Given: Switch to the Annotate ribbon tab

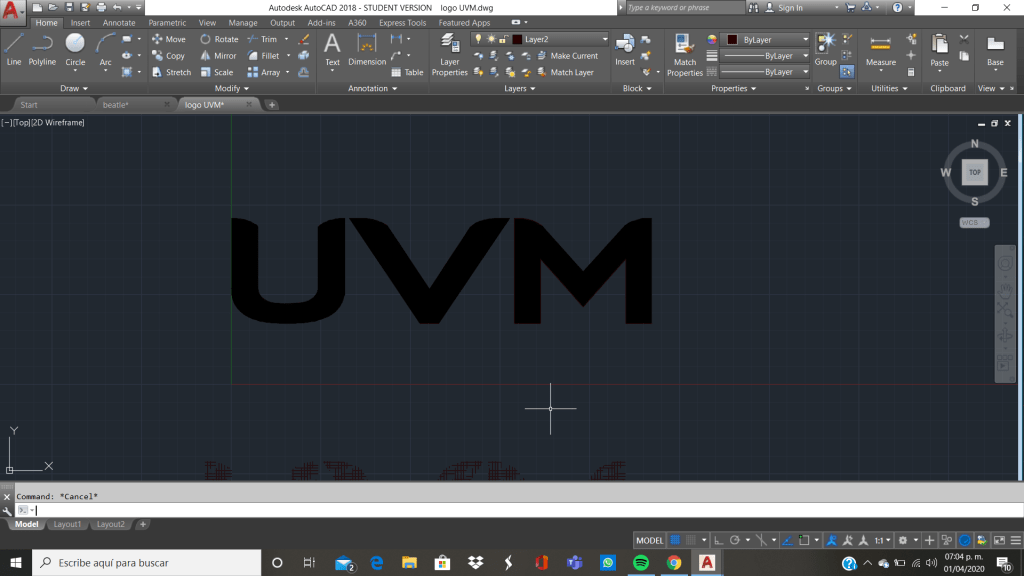Looking at the screenshot, I should (x=119, y=22).
